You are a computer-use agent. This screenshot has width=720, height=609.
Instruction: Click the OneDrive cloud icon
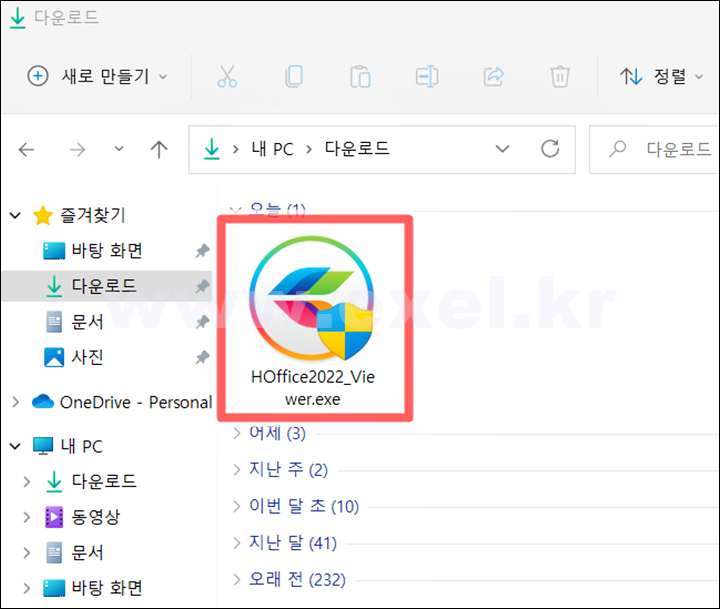click(43, 401)
